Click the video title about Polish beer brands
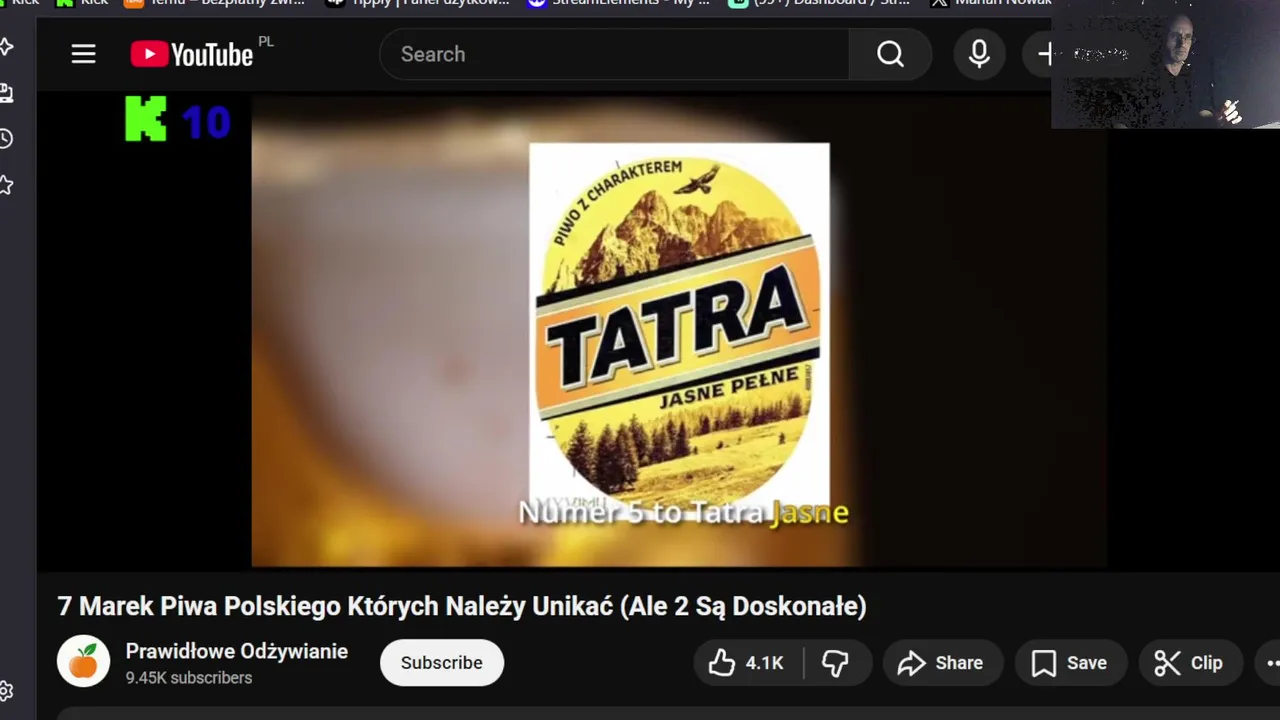The width and height of the screenshot is (1280, 720). (462, 606)
